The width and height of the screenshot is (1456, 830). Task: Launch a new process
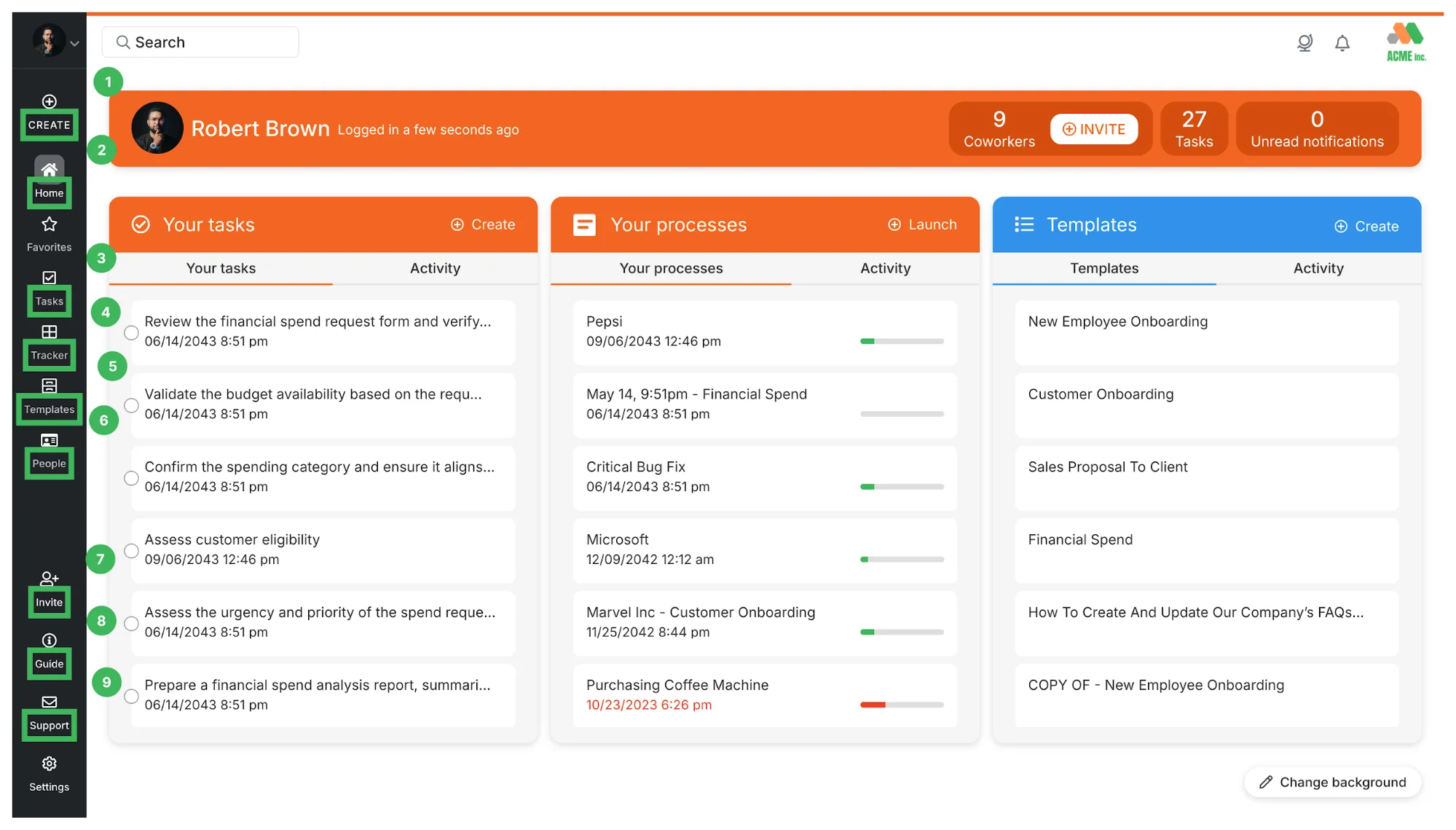[921, 224]
